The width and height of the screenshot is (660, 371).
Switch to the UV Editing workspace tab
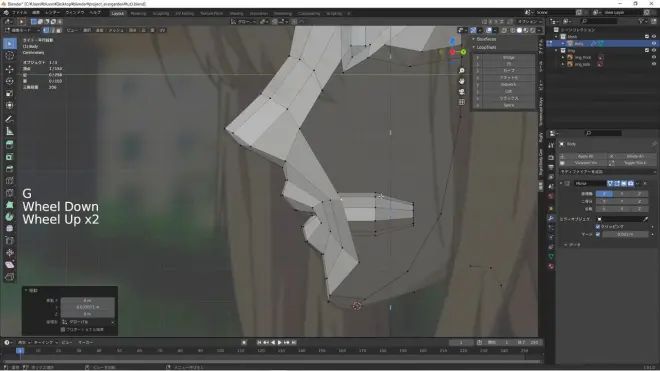[184, 13]
